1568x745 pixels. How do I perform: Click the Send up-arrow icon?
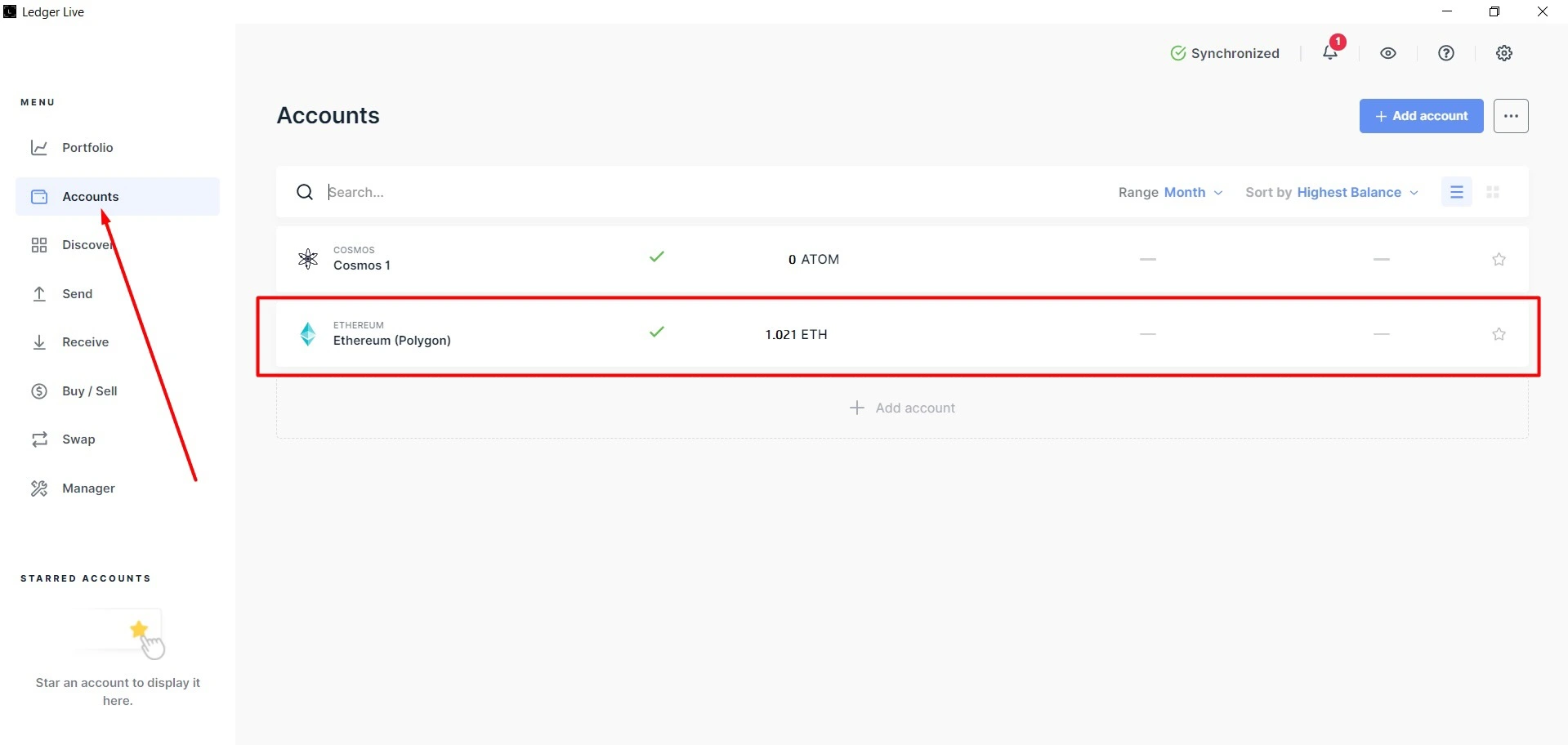(x=39, y=294)
